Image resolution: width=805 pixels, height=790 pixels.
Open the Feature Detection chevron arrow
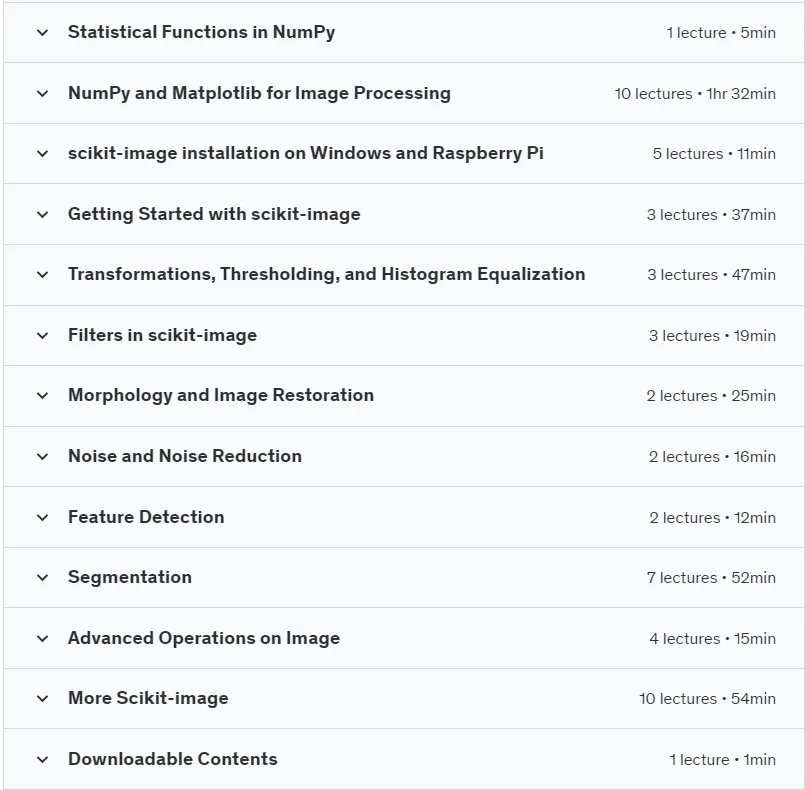tap(43, 517)
